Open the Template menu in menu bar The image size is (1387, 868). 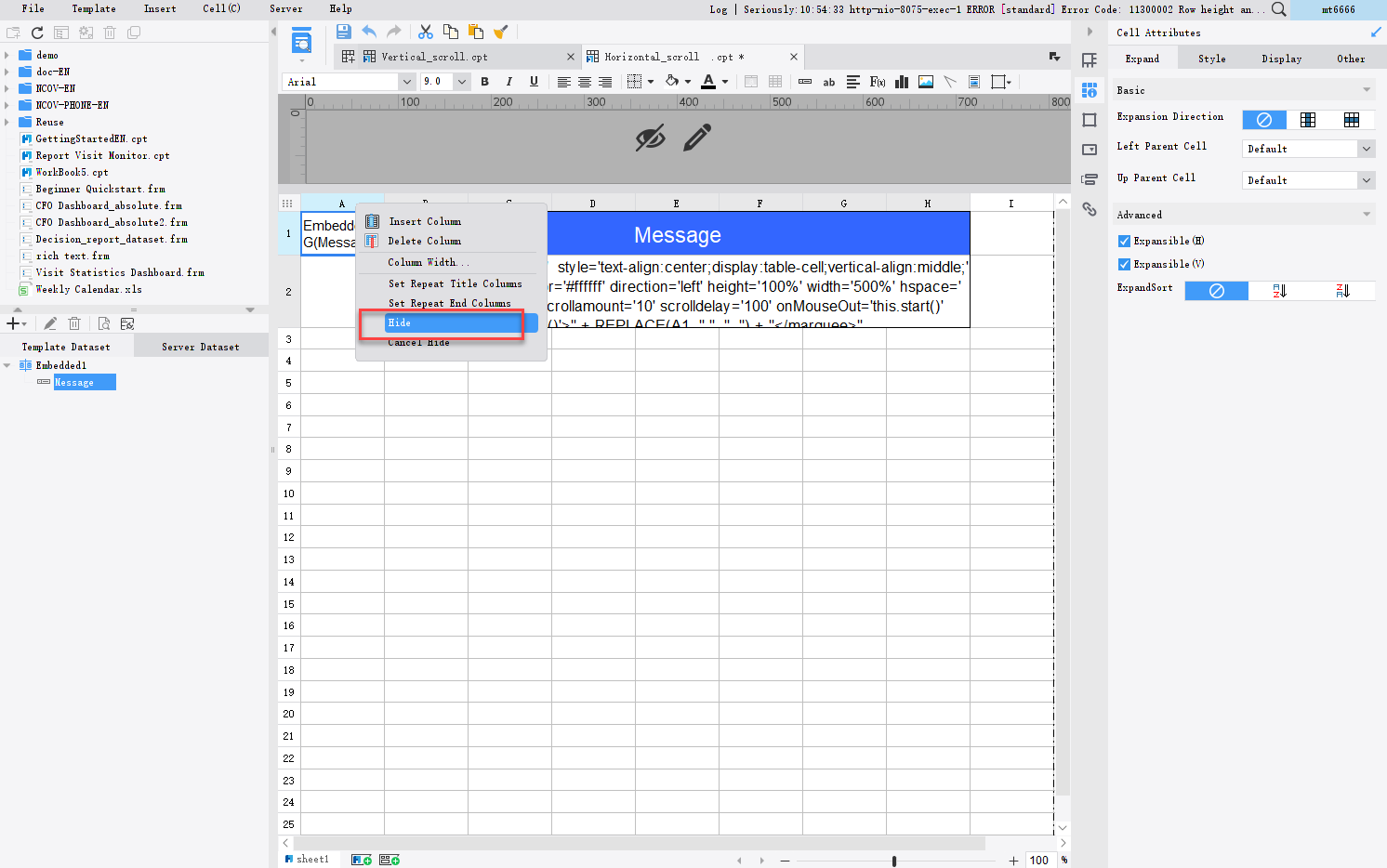[x=94, y=8]
